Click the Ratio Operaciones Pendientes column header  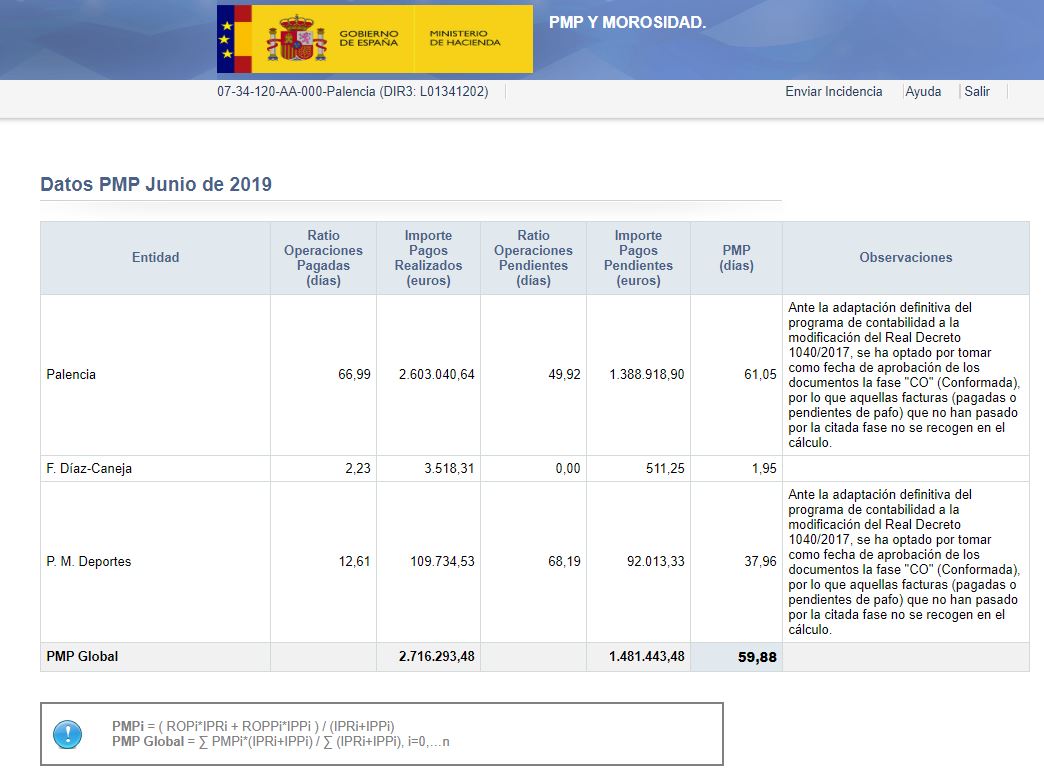tap(533, 258)
